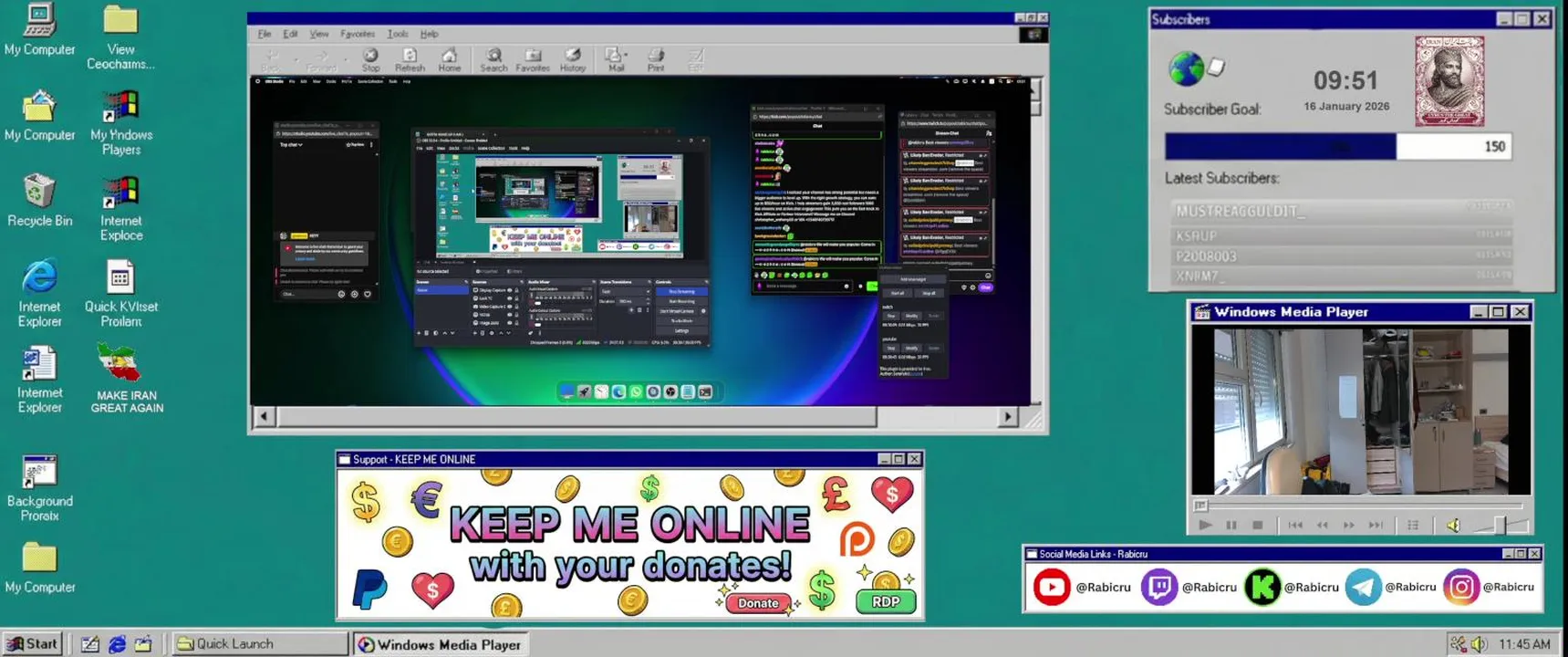Viewport: 1568px width, 657px height.
Task: Go to Home via browser toolbar
Action: point(449,60)
